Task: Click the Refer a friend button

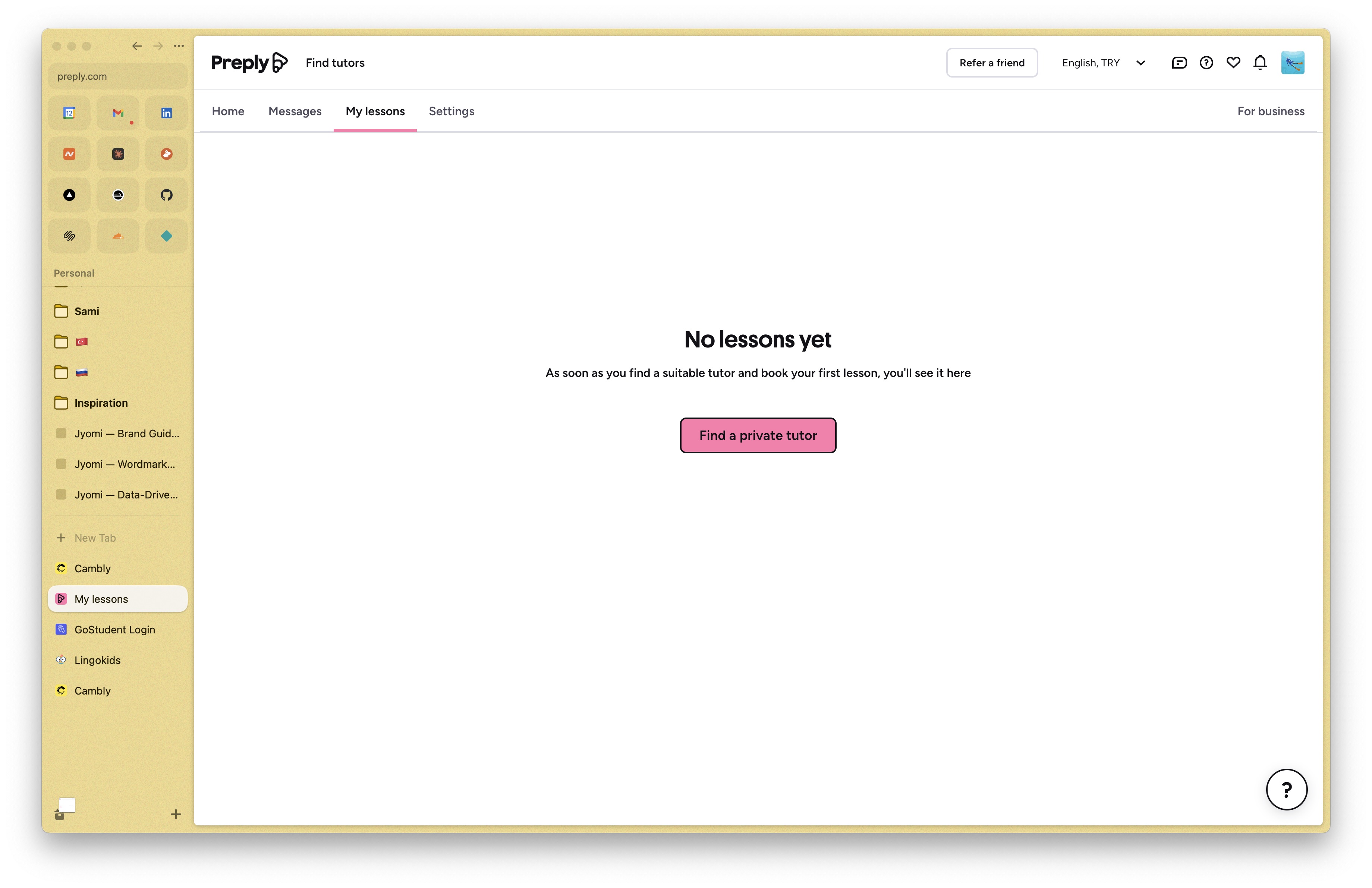Action: tap(991, 63)
